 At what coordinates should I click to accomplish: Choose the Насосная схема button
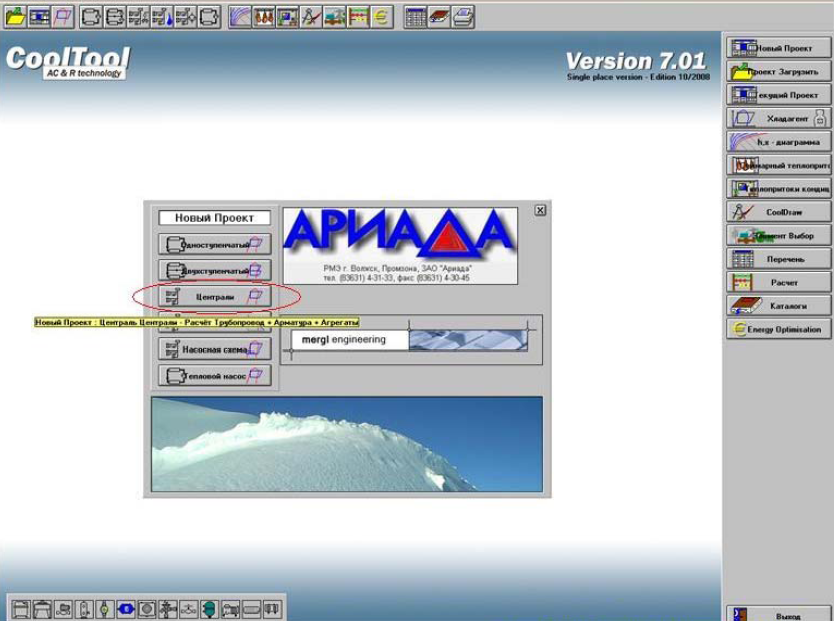coord(214,349)
